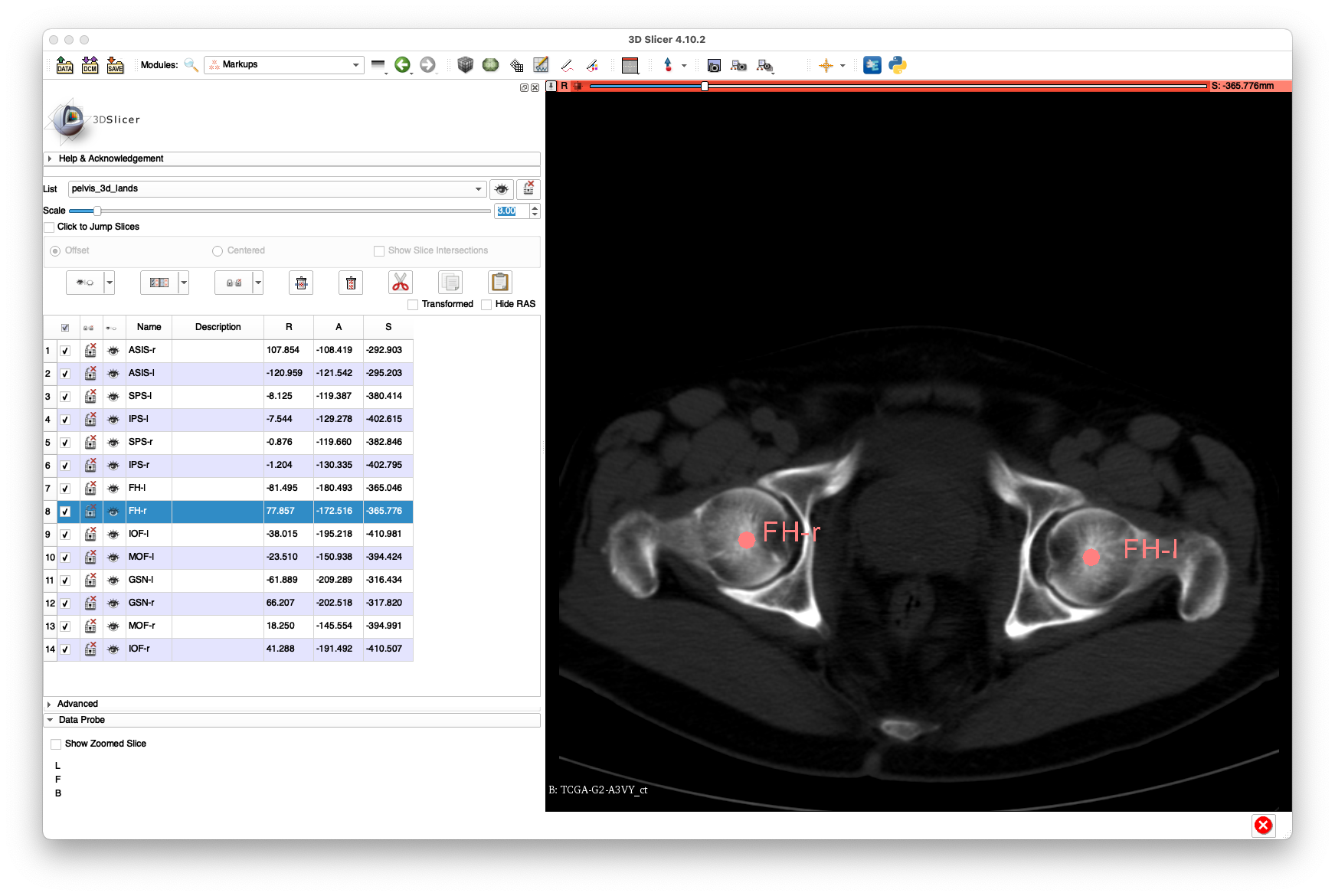Click the paste clipboard icon
Image resolution: width=1335 pixels, height=896 pixels.
pos(500,283)
